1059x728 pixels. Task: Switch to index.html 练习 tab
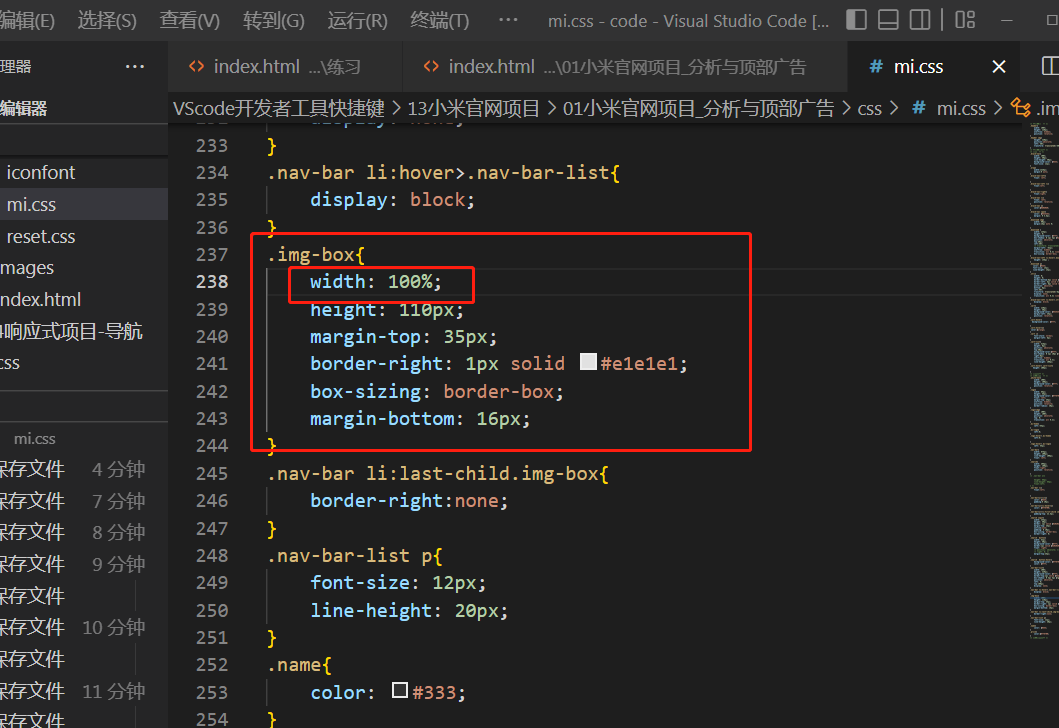pyautogui.click(x=285, y=66)
